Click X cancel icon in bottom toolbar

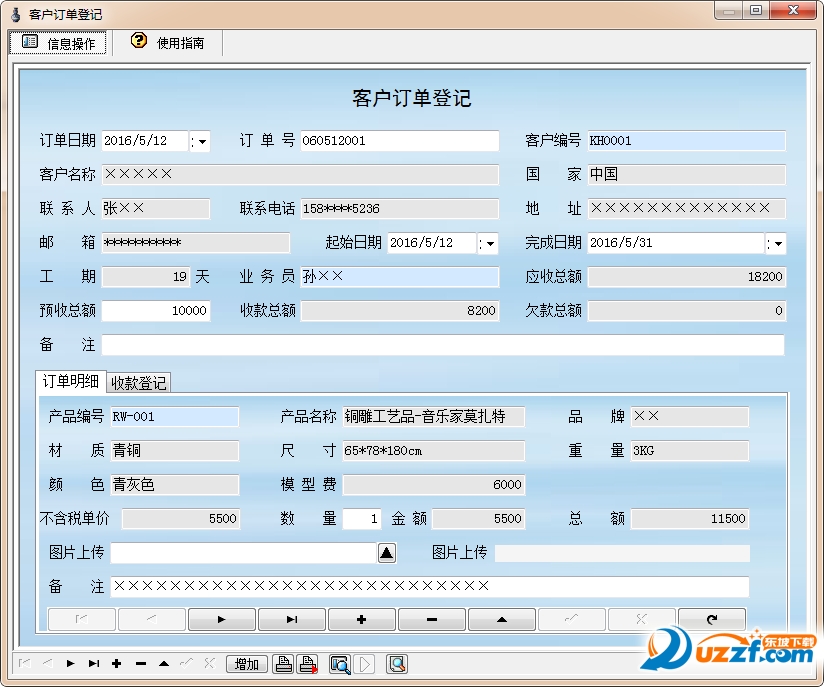210,663
